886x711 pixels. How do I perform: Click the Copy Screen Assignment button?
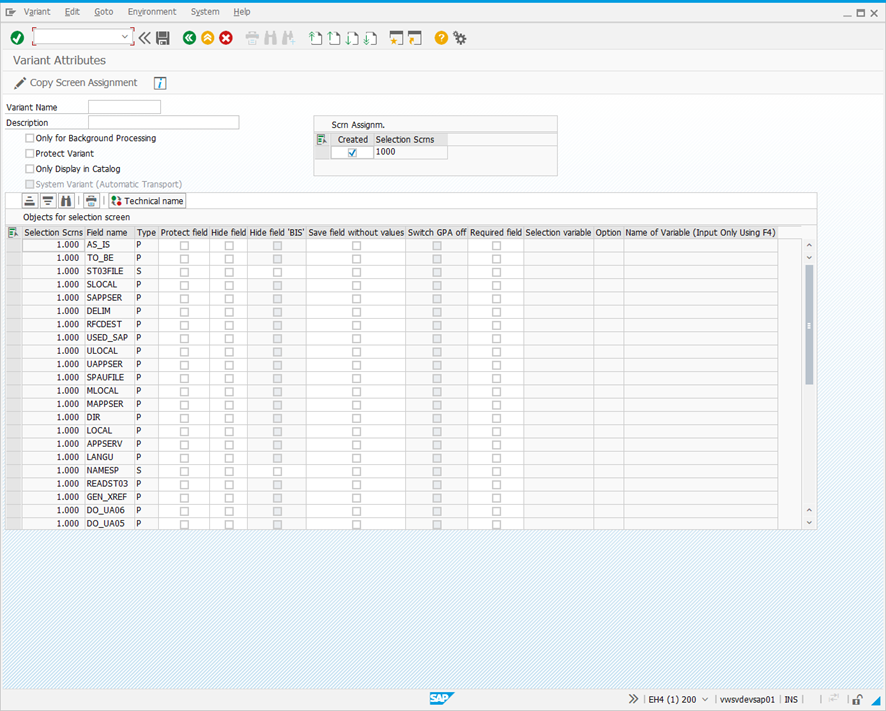click(x=76, y=83)
